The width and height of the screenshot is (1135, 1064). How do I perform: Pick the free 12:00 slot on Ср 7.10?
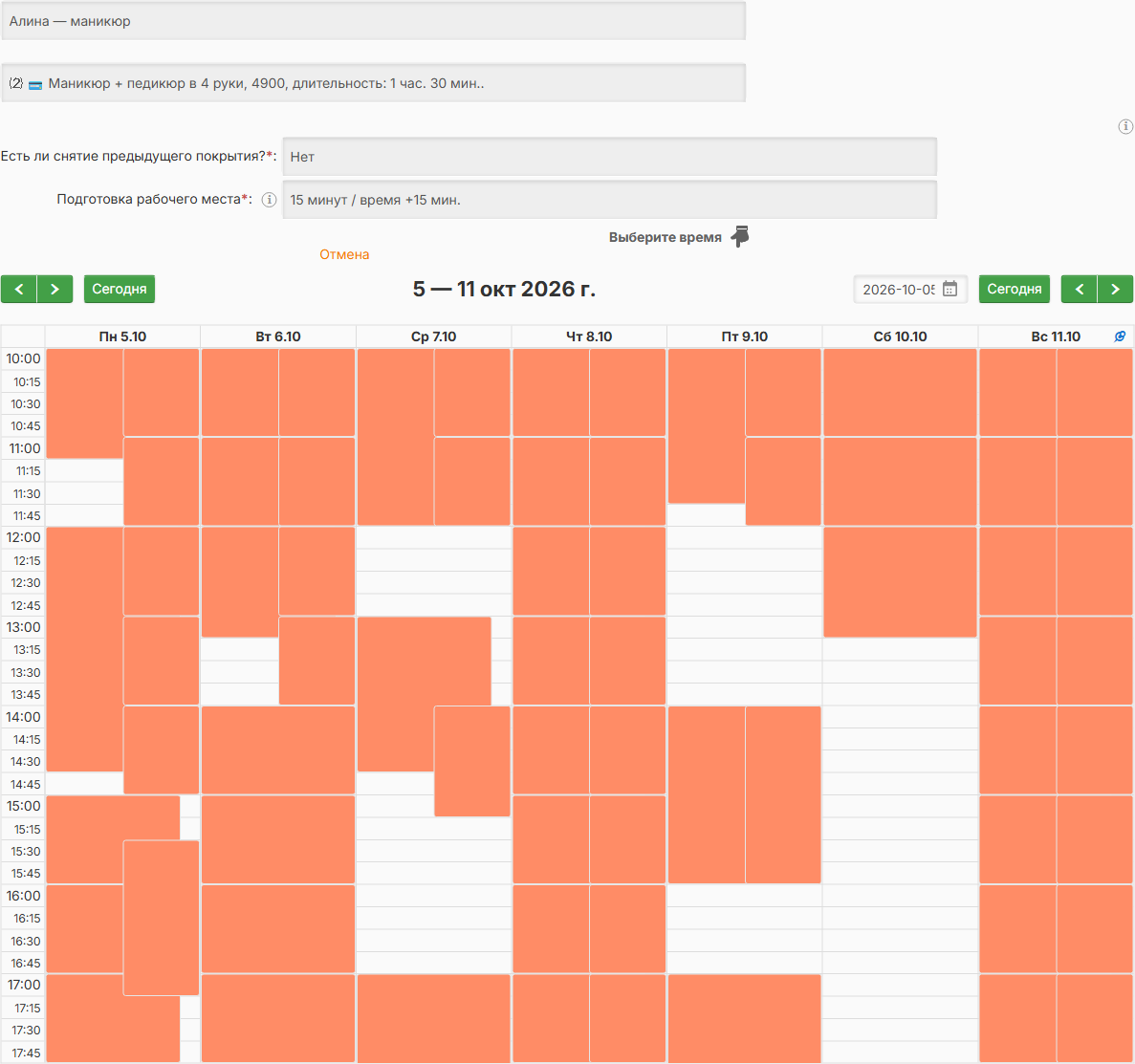click(433, 538)
